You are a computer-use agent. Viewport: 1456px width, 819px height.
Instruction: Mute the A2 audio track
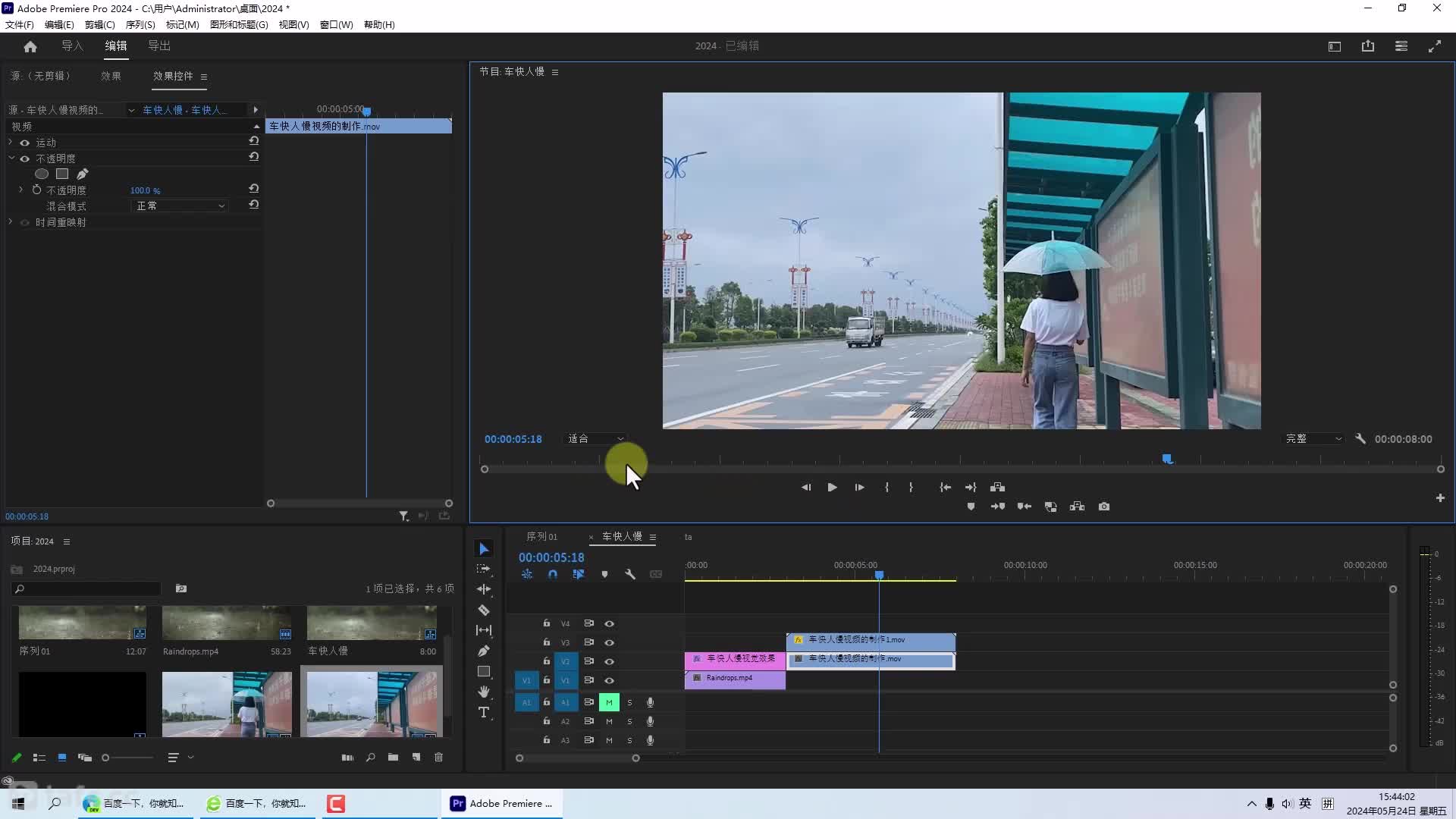pyautogui.click(x=609, y=722)
